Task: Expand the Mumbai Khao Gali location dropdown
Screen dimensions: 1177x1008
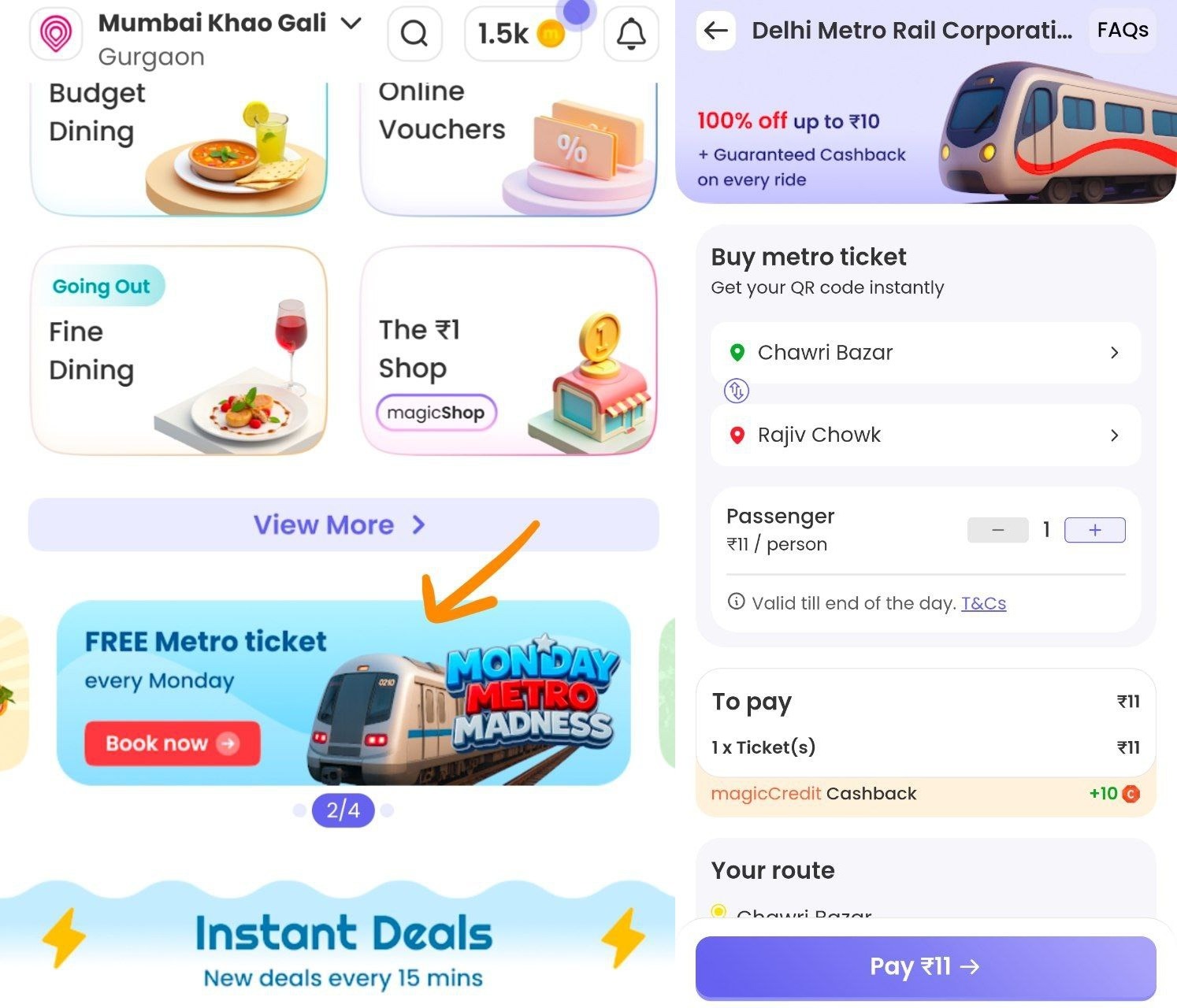Action: coord(351,23)
